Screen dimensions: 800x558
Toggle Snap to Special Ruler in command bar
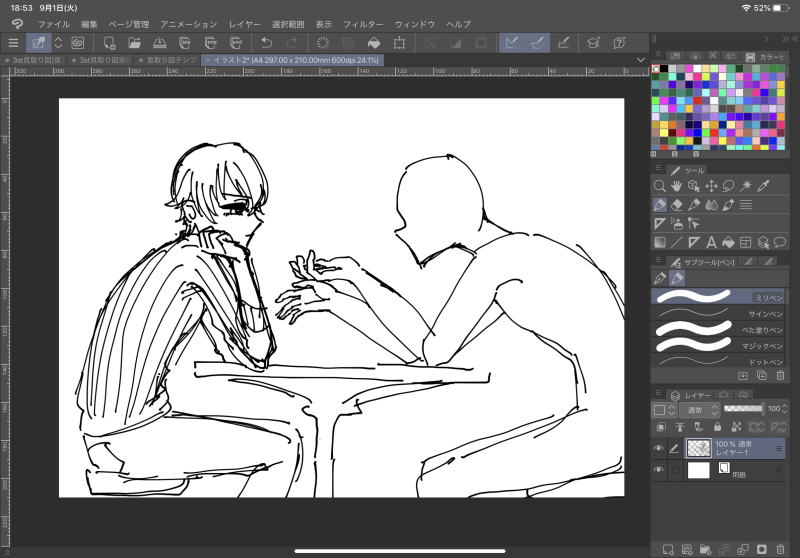537,43
